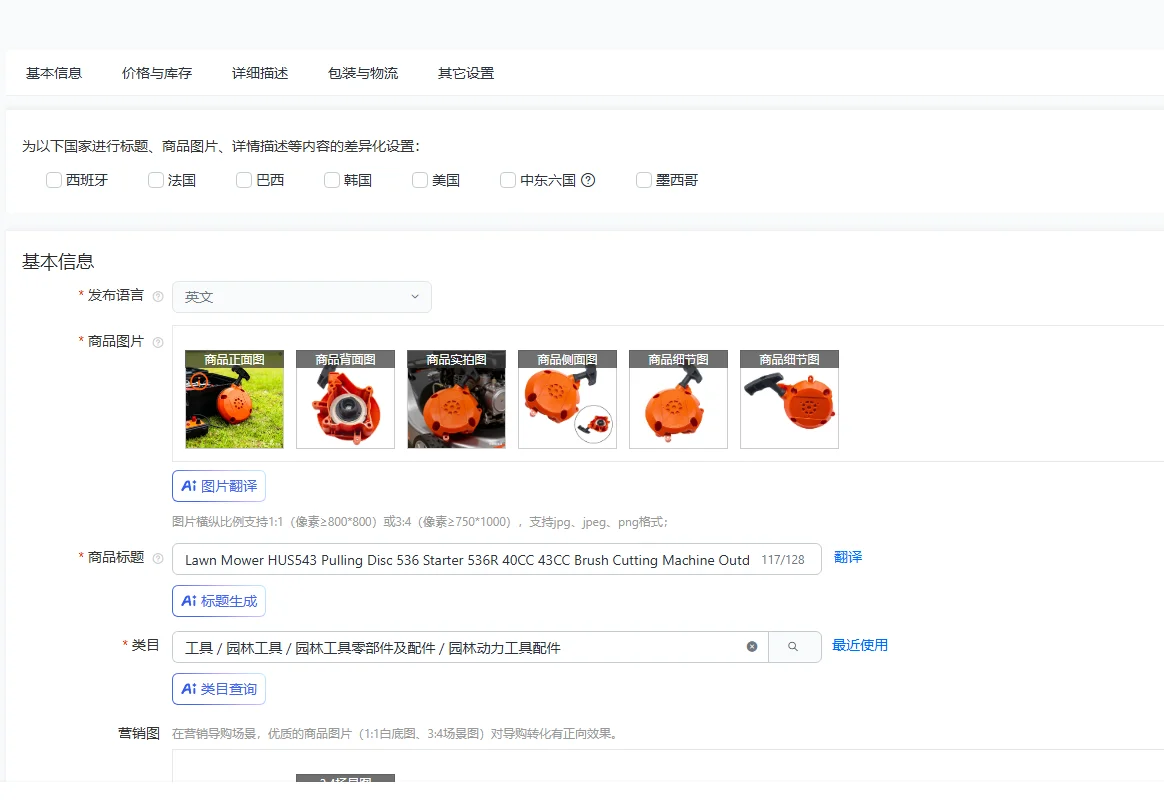Select the 其它设置 tab
Screen dimensions: 1164x812
click(x=465, y=73)
